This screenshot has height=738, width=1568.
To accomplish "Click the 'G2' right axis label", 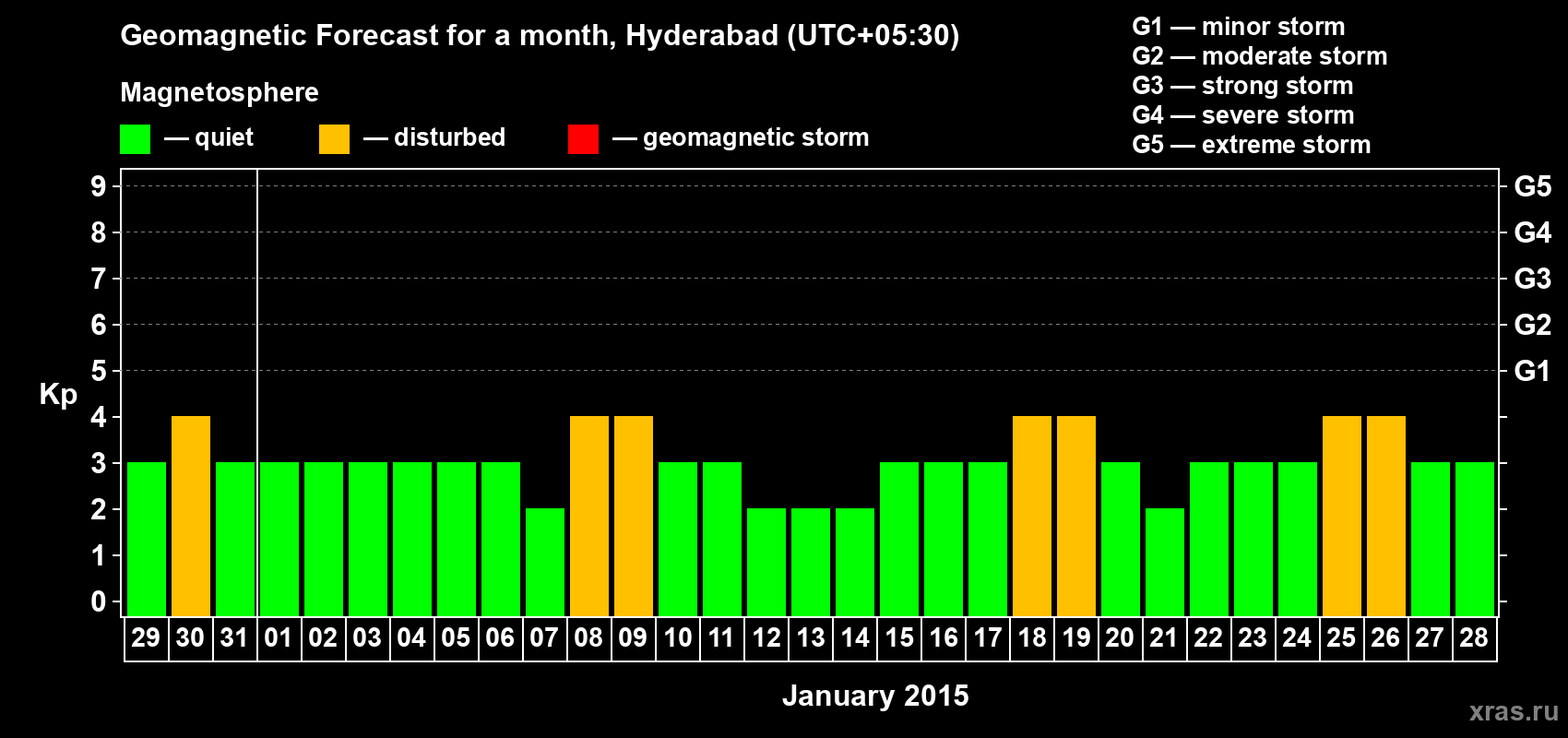I will tap(1533, 325).
